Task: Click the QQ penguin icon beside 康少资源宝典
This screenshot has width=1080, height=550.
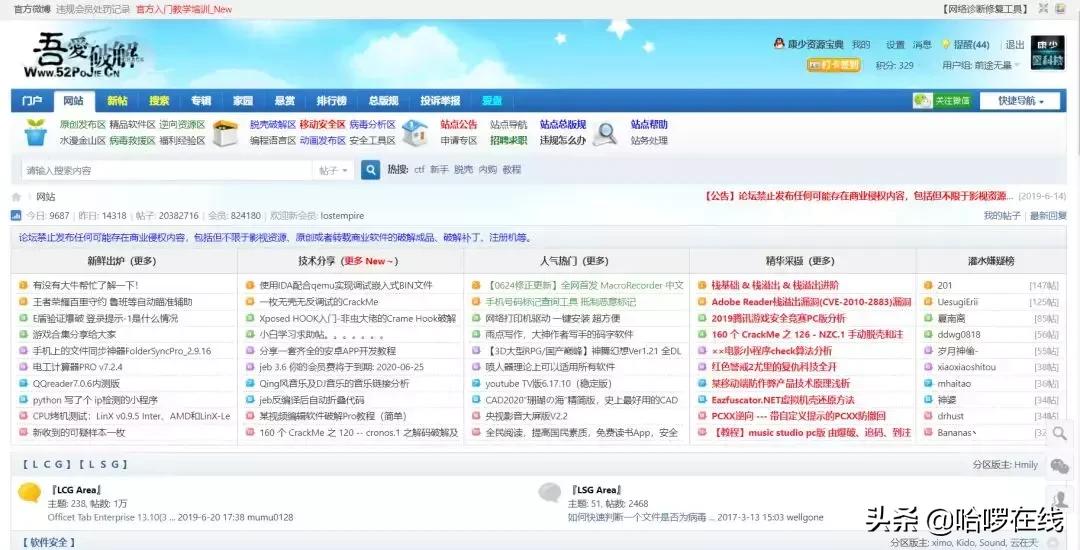Action: click(779, 44)
